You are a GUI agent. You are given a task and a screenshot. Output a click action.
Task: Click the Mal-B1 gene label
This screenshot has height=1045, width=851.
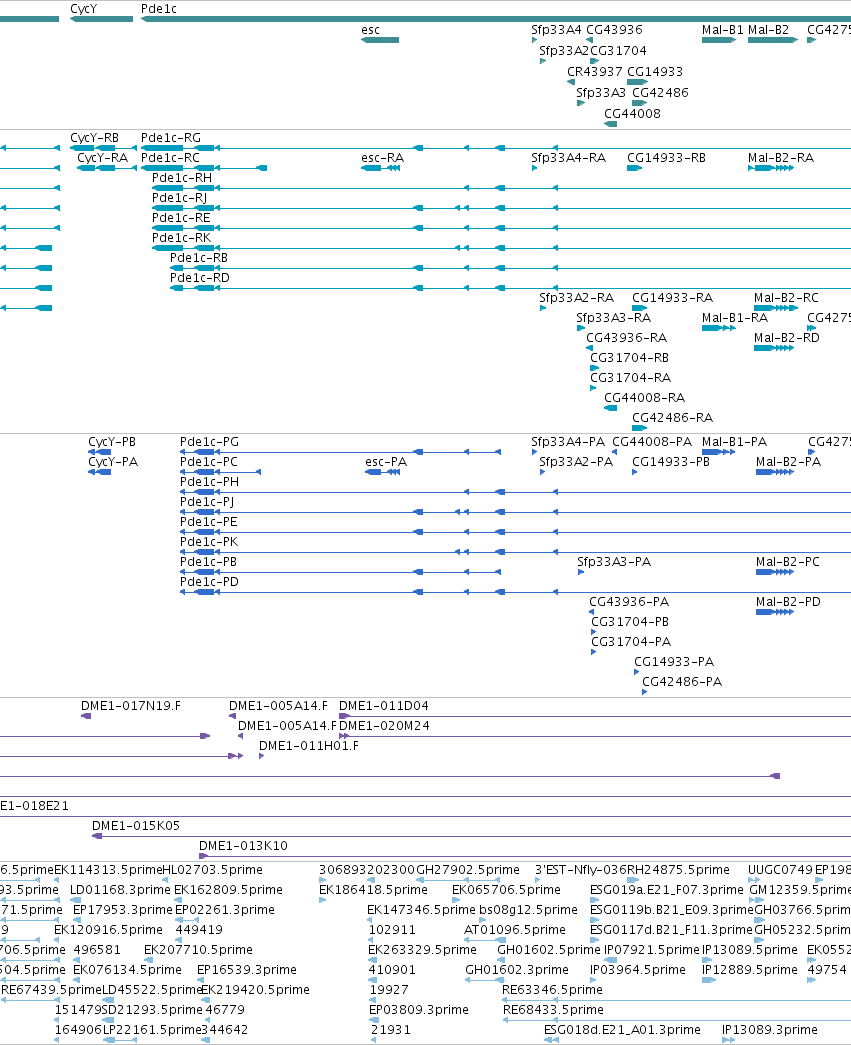722,30
